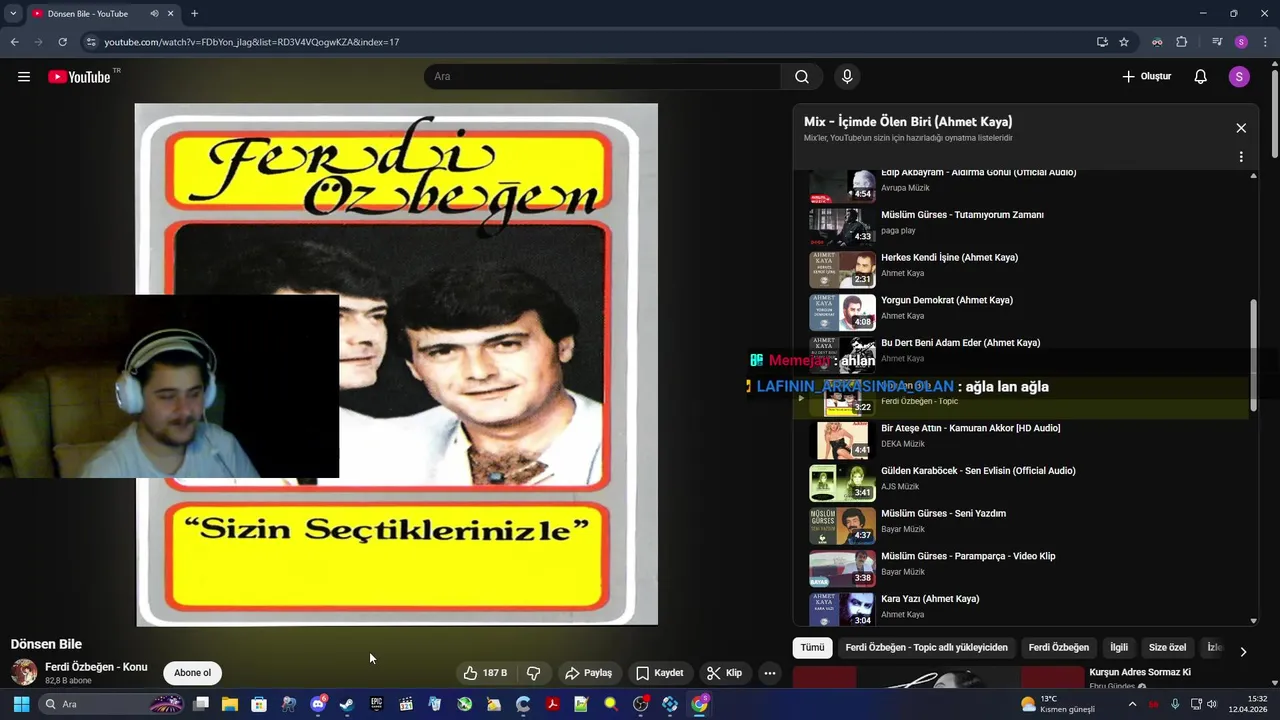This screenshot has width=1280, height=720.
Task: Mute the tab via speaker icon
Action: point(154,14)
